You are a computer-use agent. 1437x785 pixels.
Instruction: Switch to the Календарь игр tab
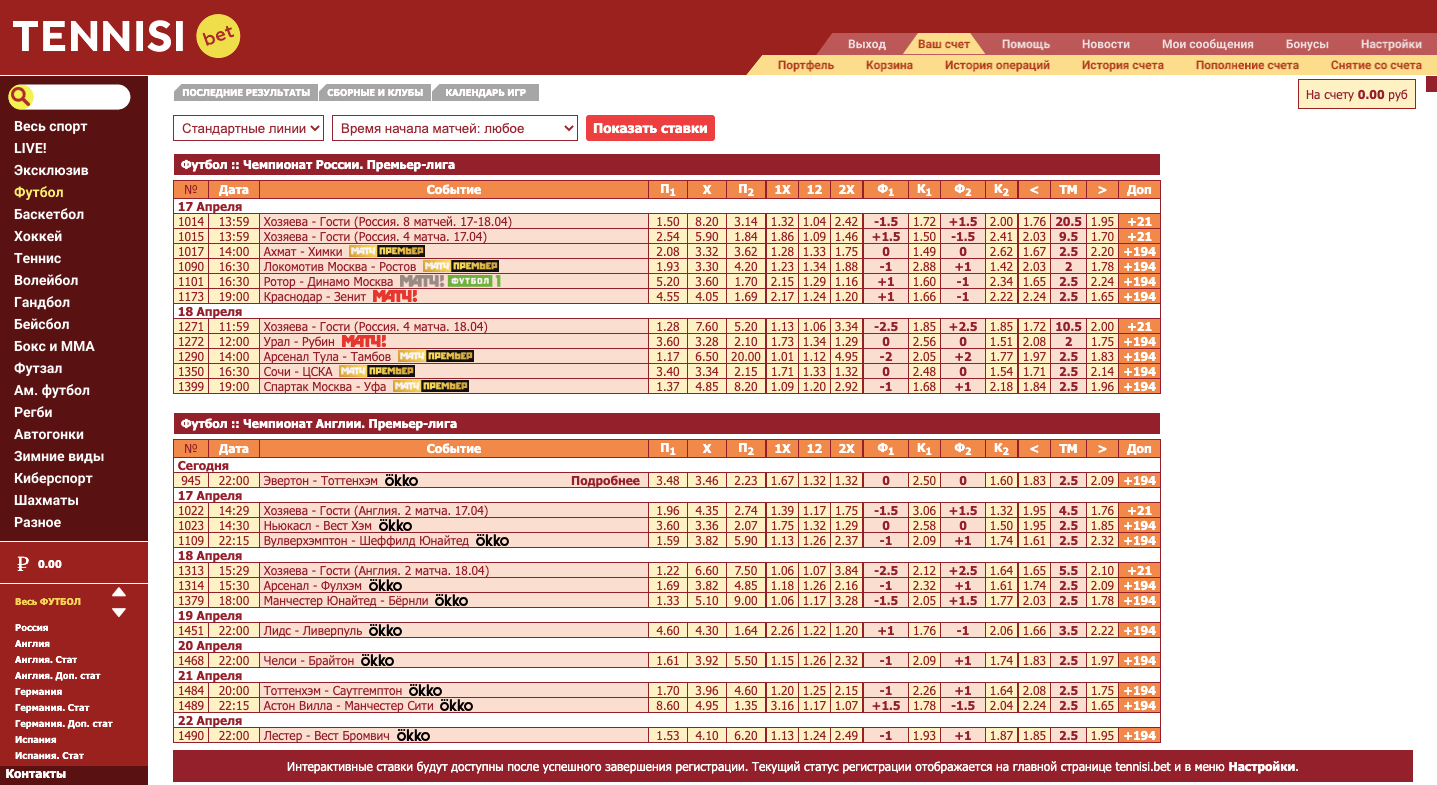(485, 92)
